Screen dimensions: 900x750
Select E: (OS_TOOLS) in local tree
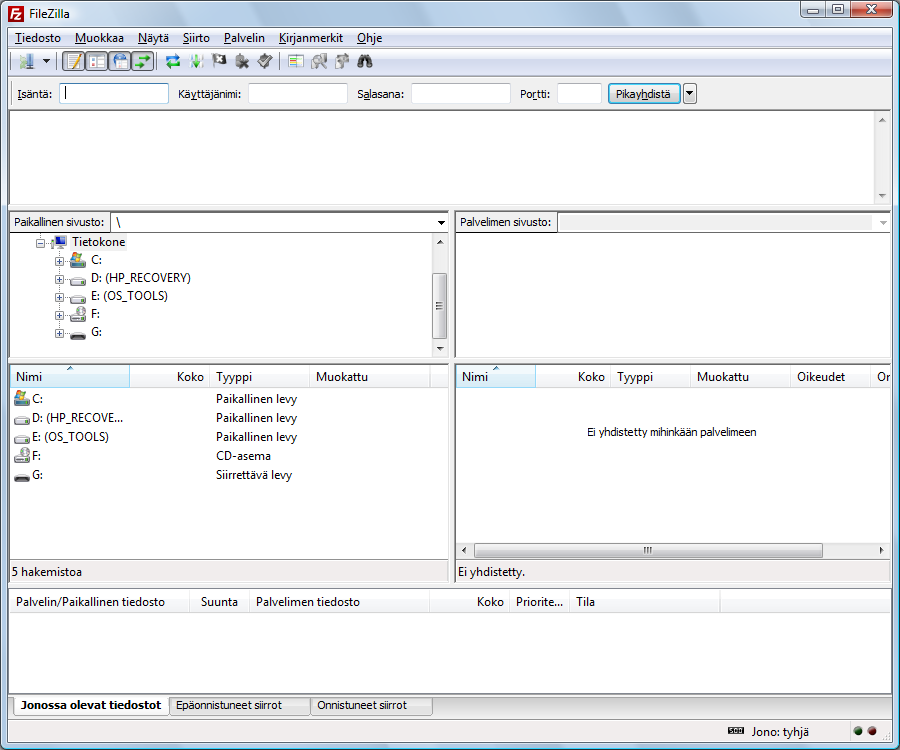pos(129,296)
